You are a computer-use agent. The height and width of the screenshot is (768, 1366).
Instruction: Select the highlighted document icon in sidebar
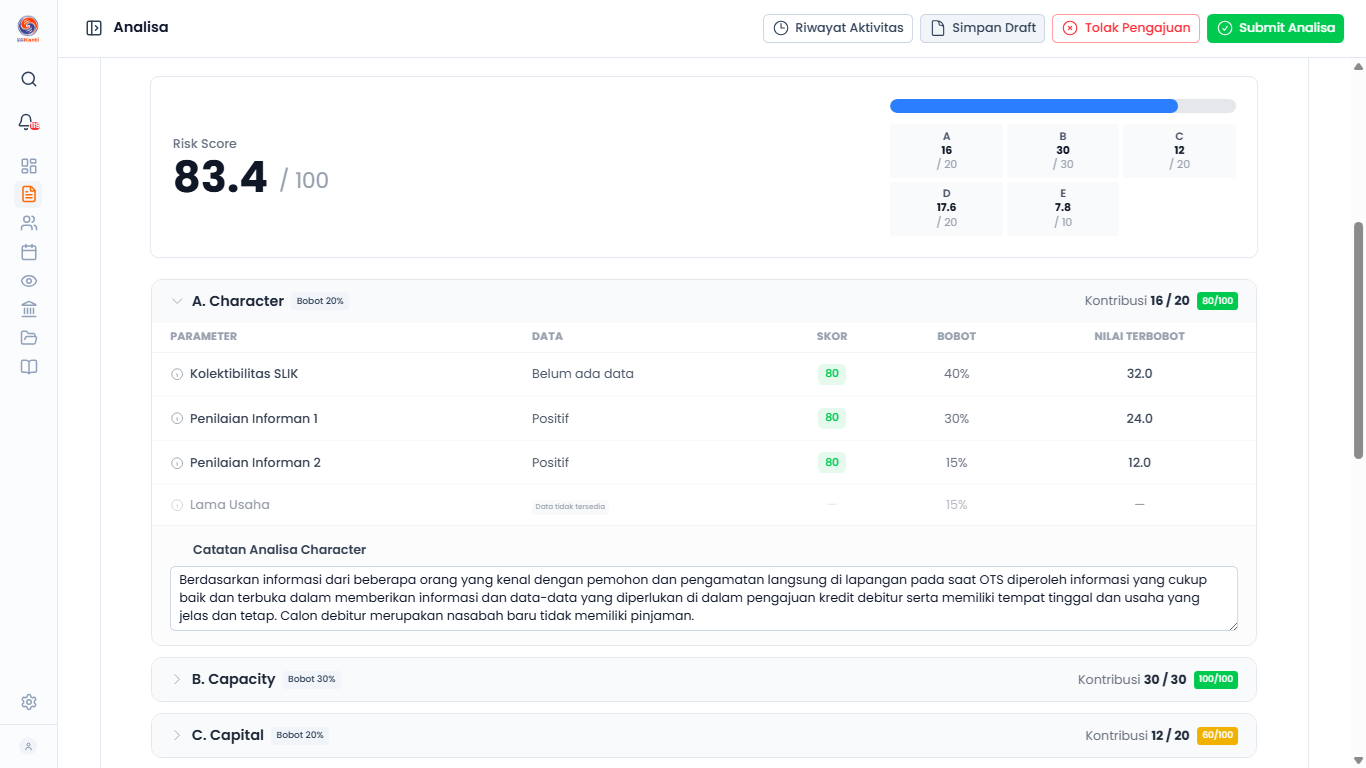point(29,194)
